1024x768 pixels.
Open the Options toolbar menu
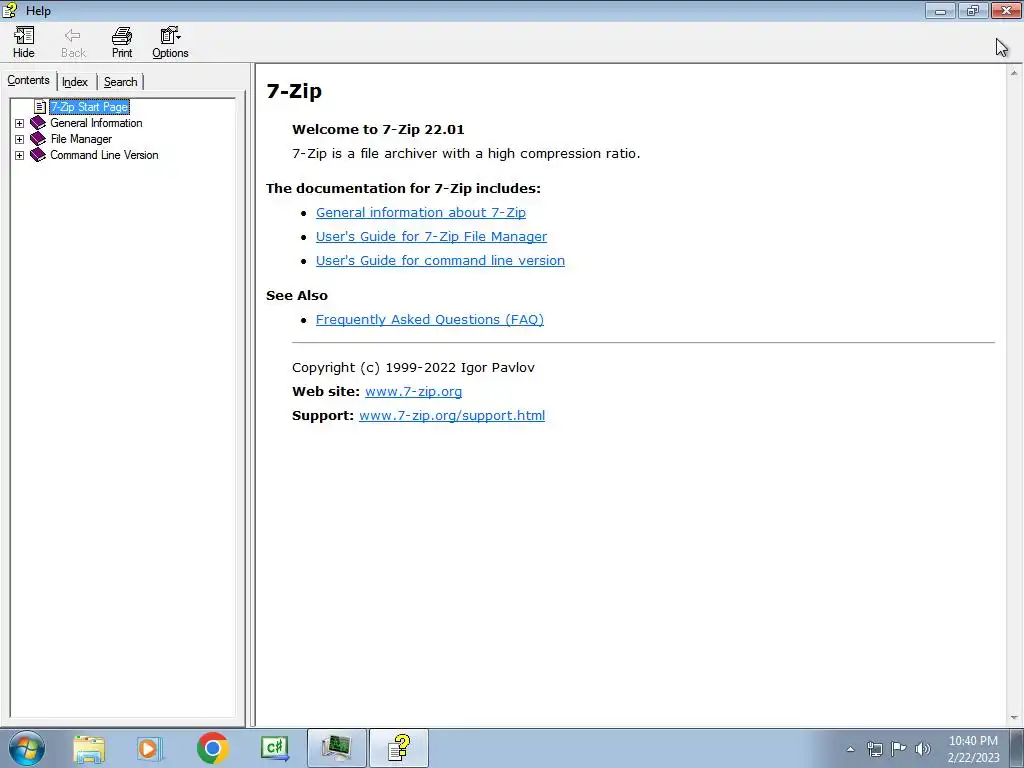(170, 42)
